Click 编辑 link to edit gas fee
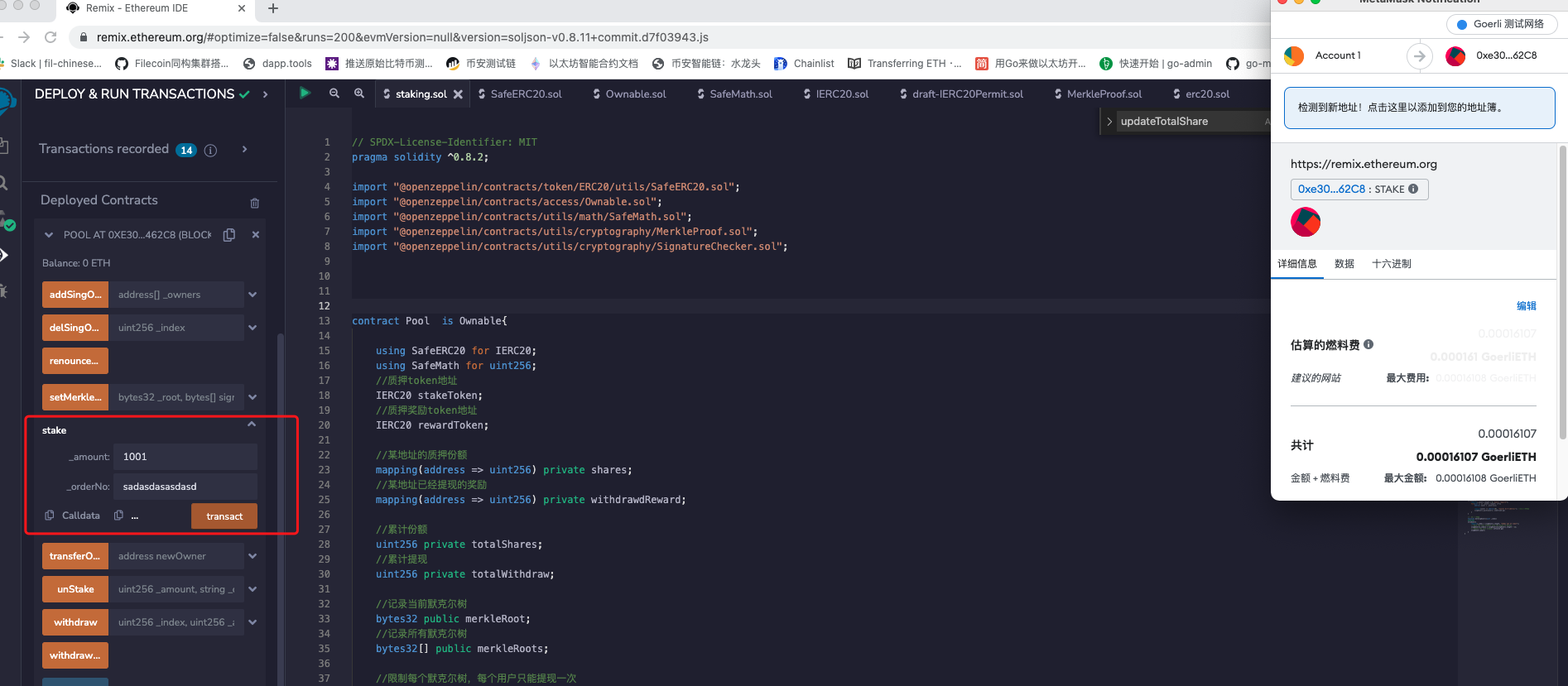This screenshot has height=686, width=1568. (x=1526, y=306)
